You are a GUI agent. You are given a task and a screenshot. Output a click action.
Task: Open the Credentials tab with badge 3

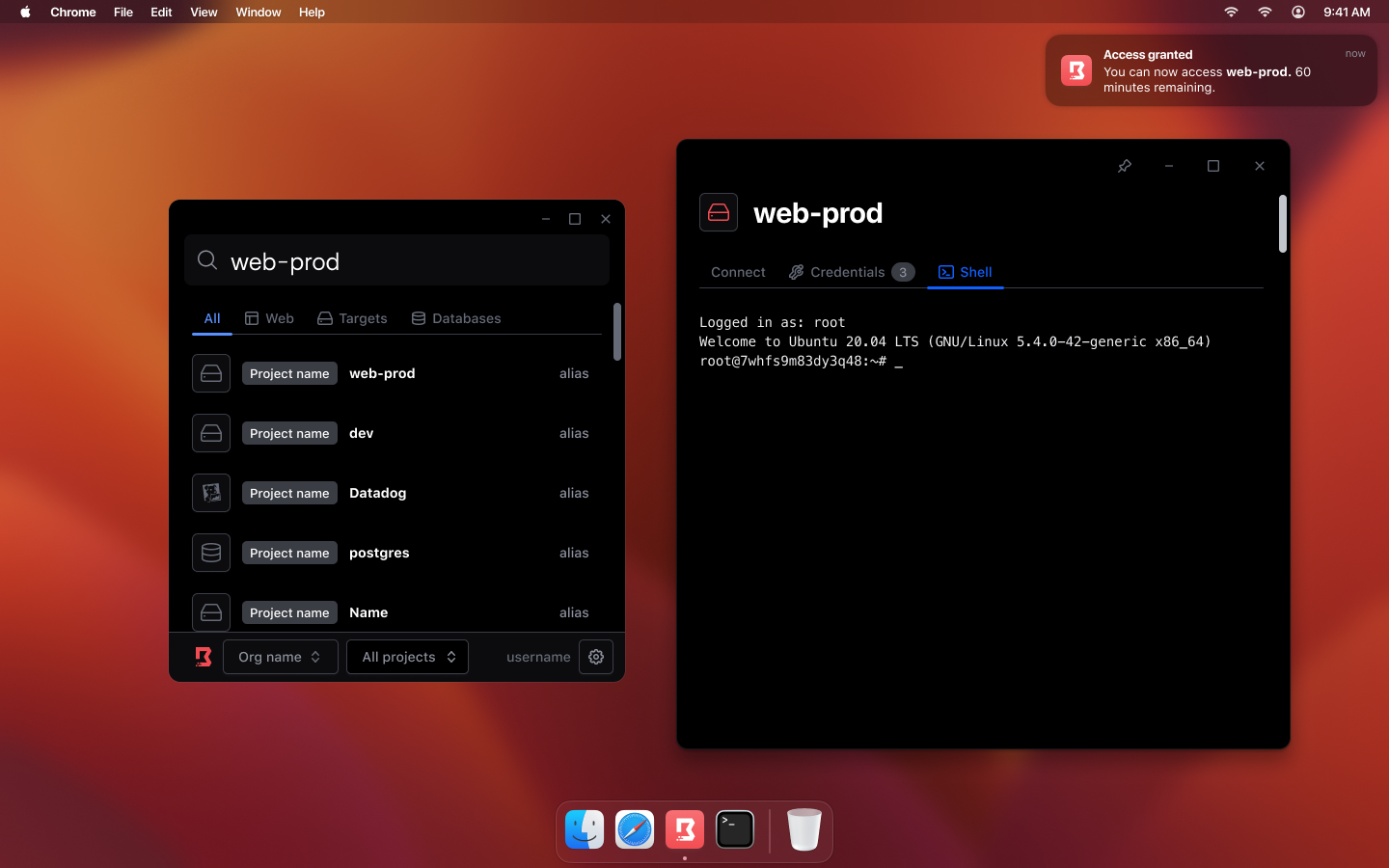pyautogui.click(x=852, y=272)
